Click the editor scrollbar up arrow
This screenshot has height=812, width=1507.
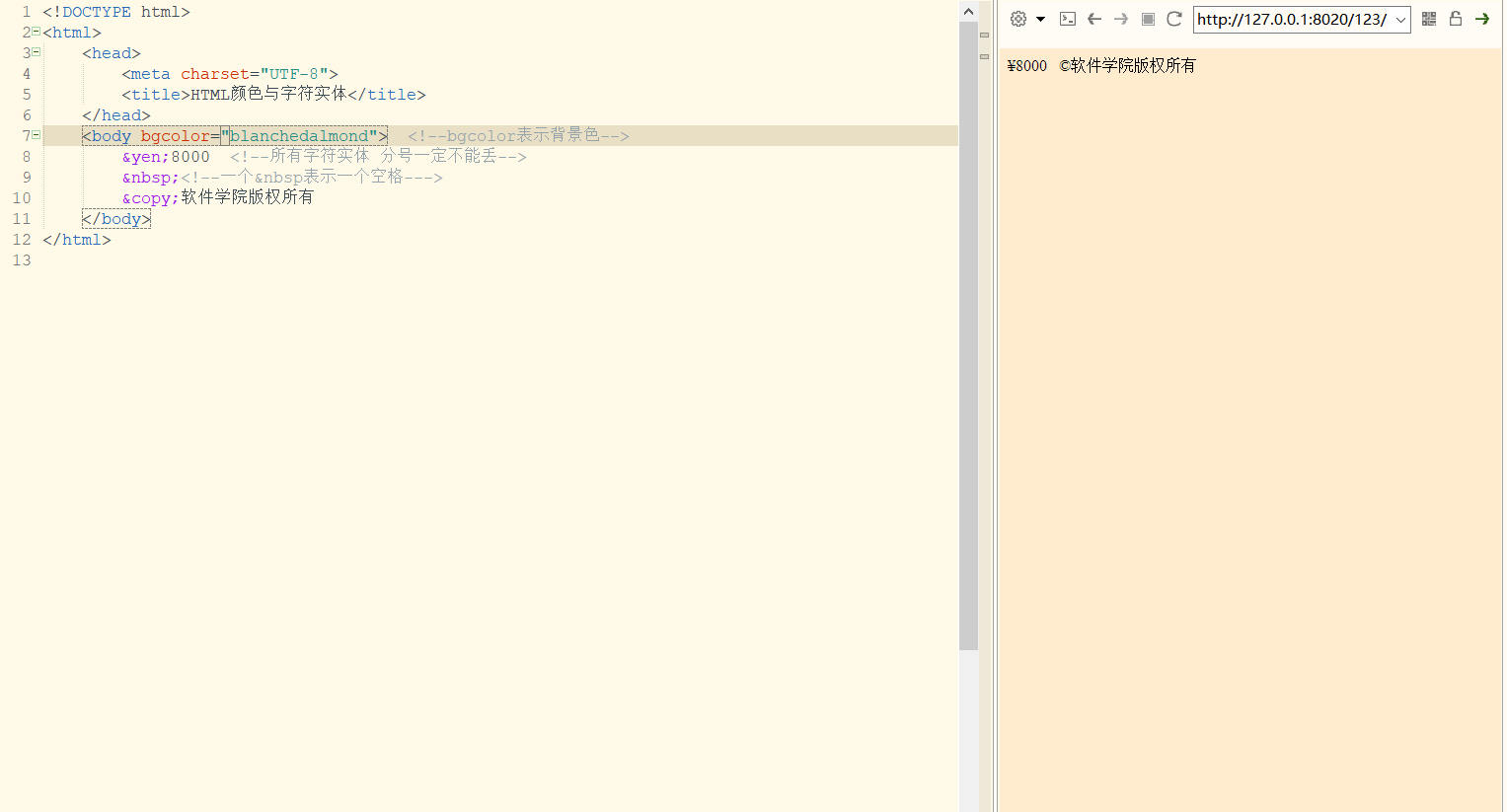pos(968,12)
